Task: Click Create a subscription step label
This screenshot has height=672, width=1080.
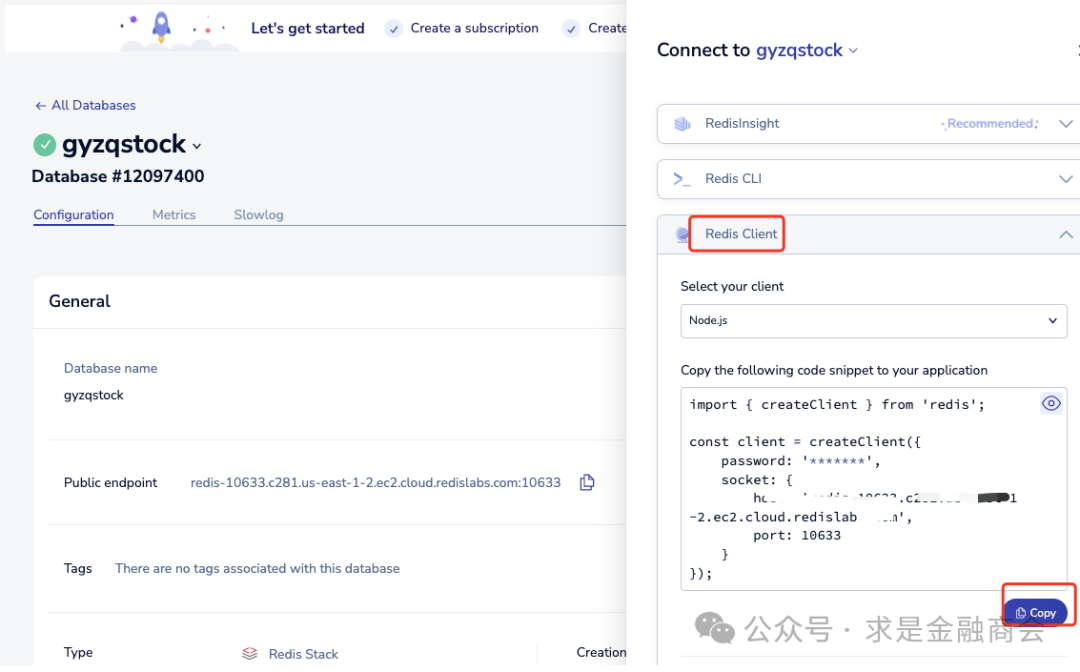Action: pos(475,28)
